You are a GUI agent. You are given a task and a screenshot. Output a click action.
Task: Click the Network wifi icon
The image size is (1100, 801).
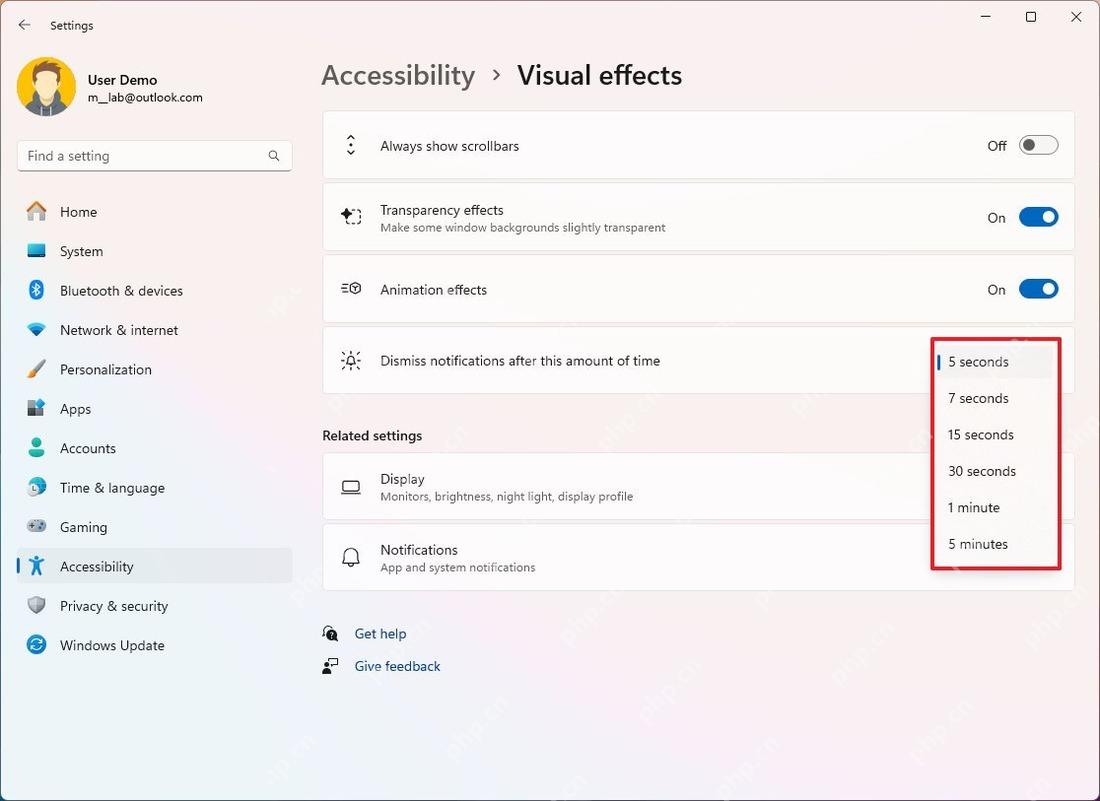click(36, 330)
